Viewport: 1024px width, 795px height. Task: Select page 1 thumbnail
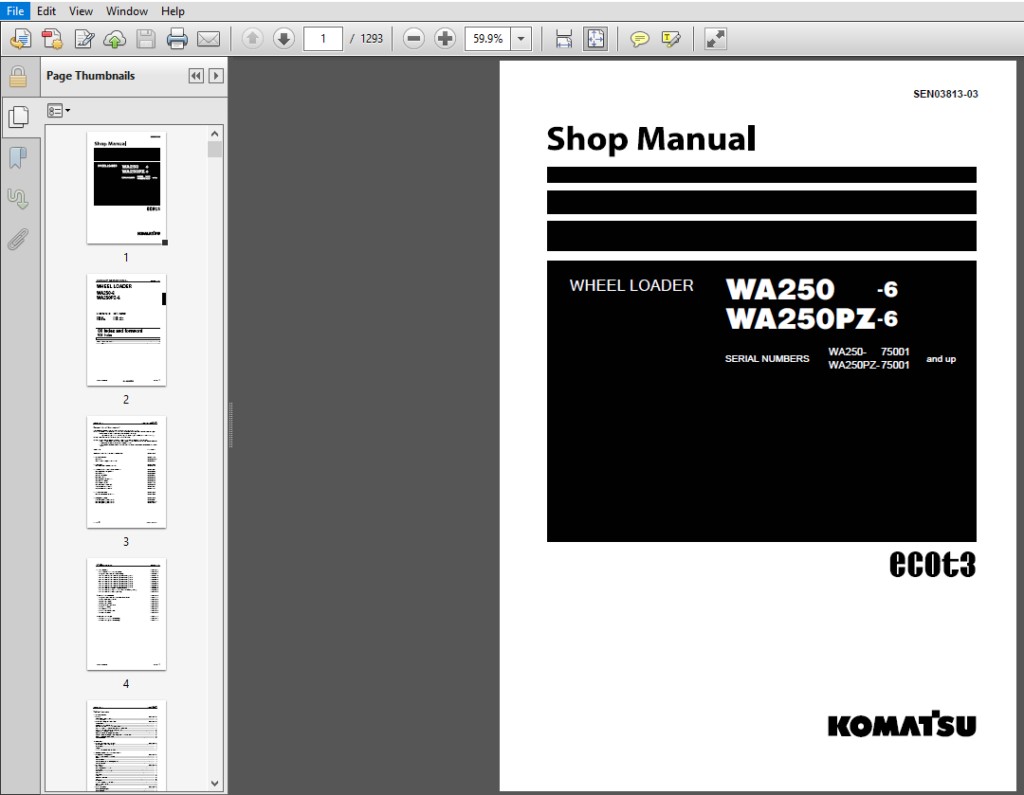(x=127, y=188)
